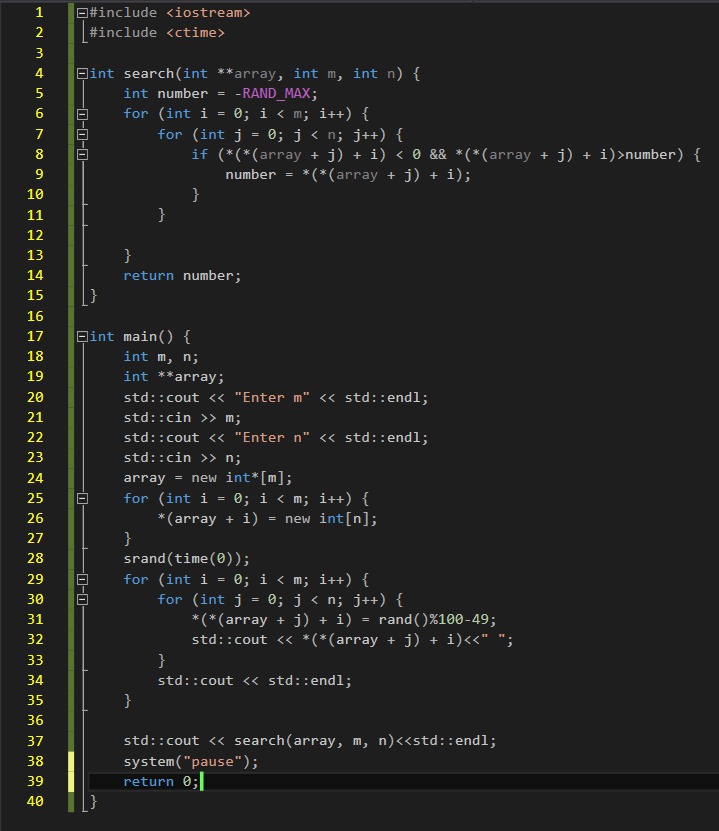The image size is (719, 831).
Task: Click line number 28 in the gutter
Action: pos(35,559)
